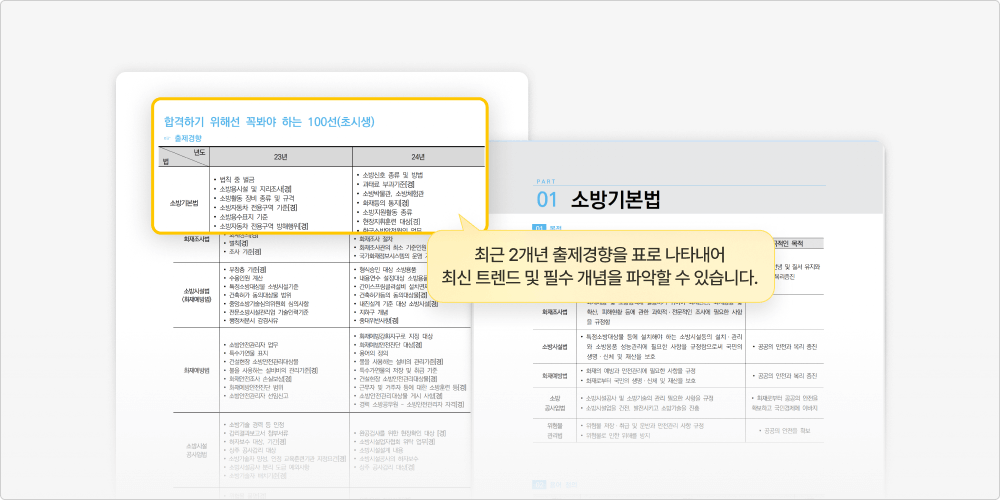Click the heading 합격하기 위해선 꼭봐야 하는 100선
Image resolution: width=1000 pixels, height=500 pixels.
click(x=270, y=121)
